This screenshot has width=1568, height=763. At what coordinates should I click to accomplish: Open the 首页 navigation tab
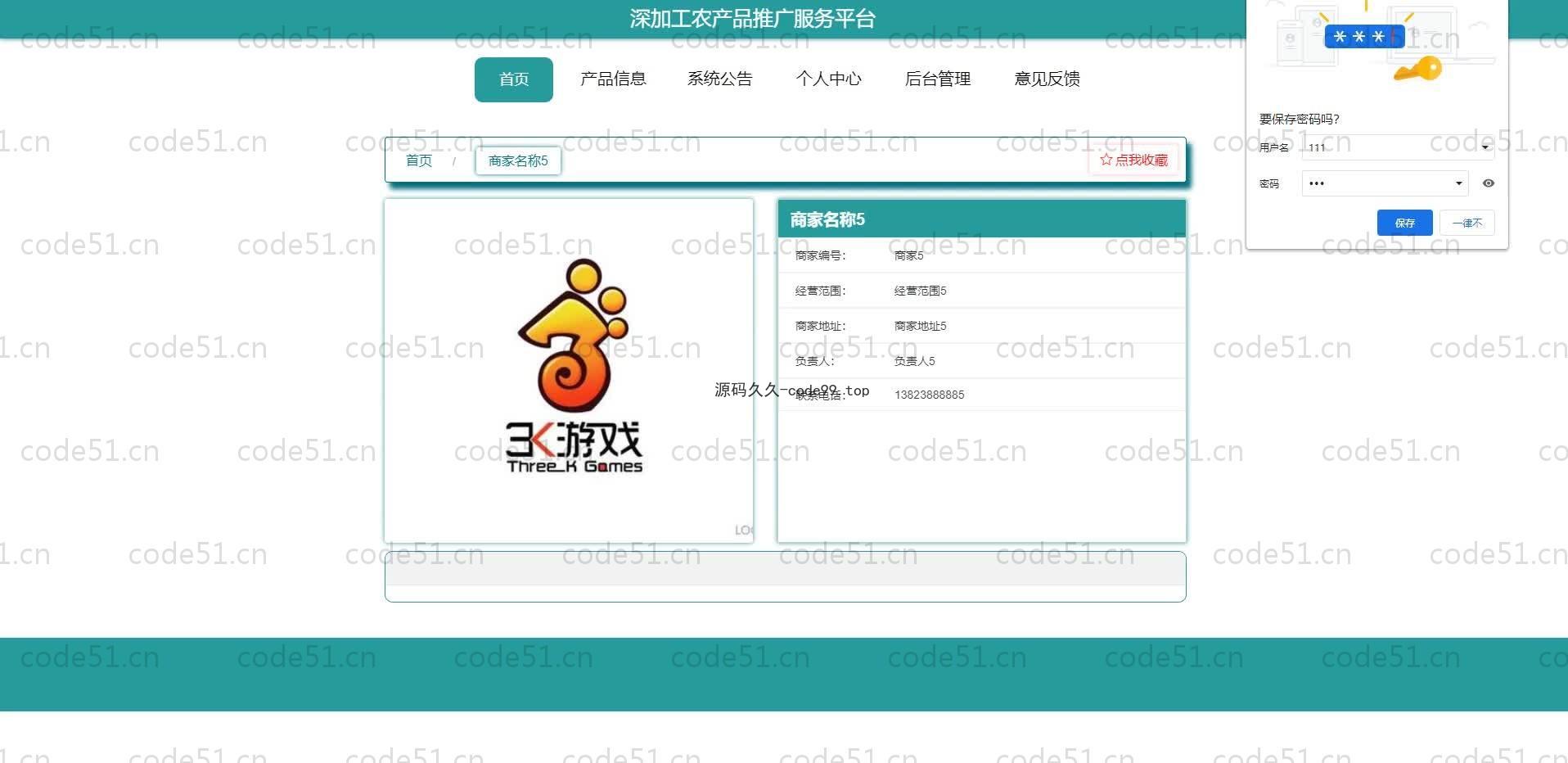click(514, 79)
